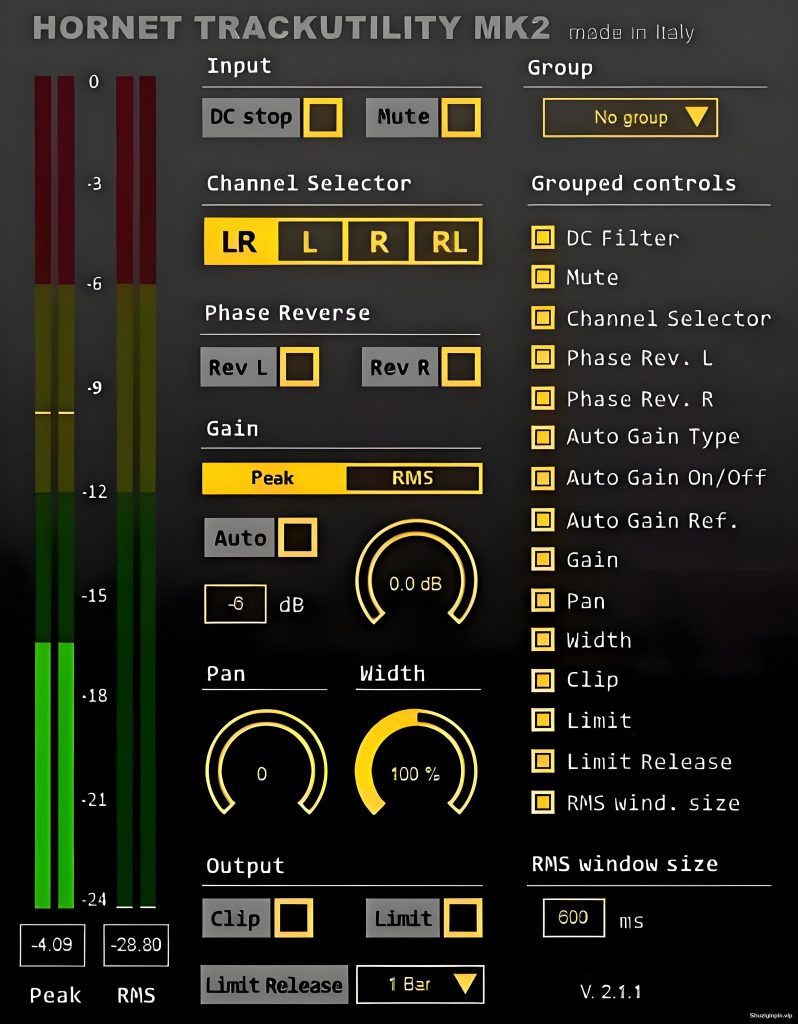Click the DC stop label button
Image resolution: width=798 pixels, height=1024 pixels.
point(251,118)
